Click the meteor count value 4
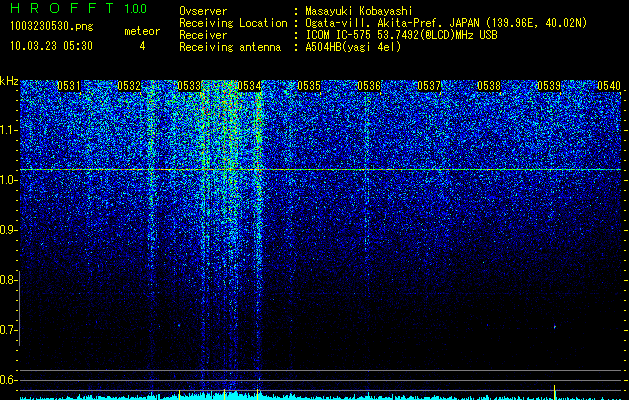 (142, 46)
